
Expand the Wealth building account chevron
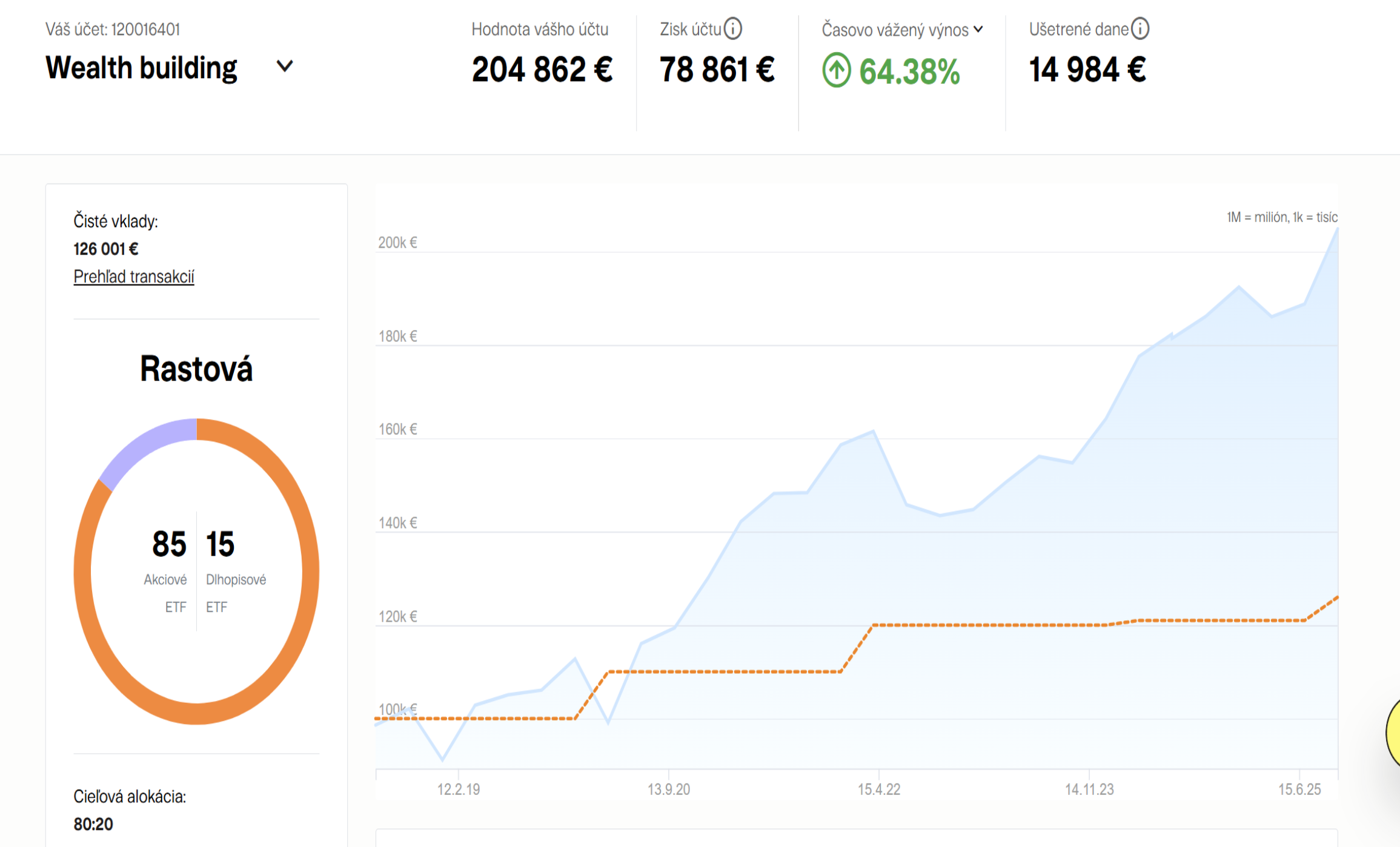(x=284, y=66)
